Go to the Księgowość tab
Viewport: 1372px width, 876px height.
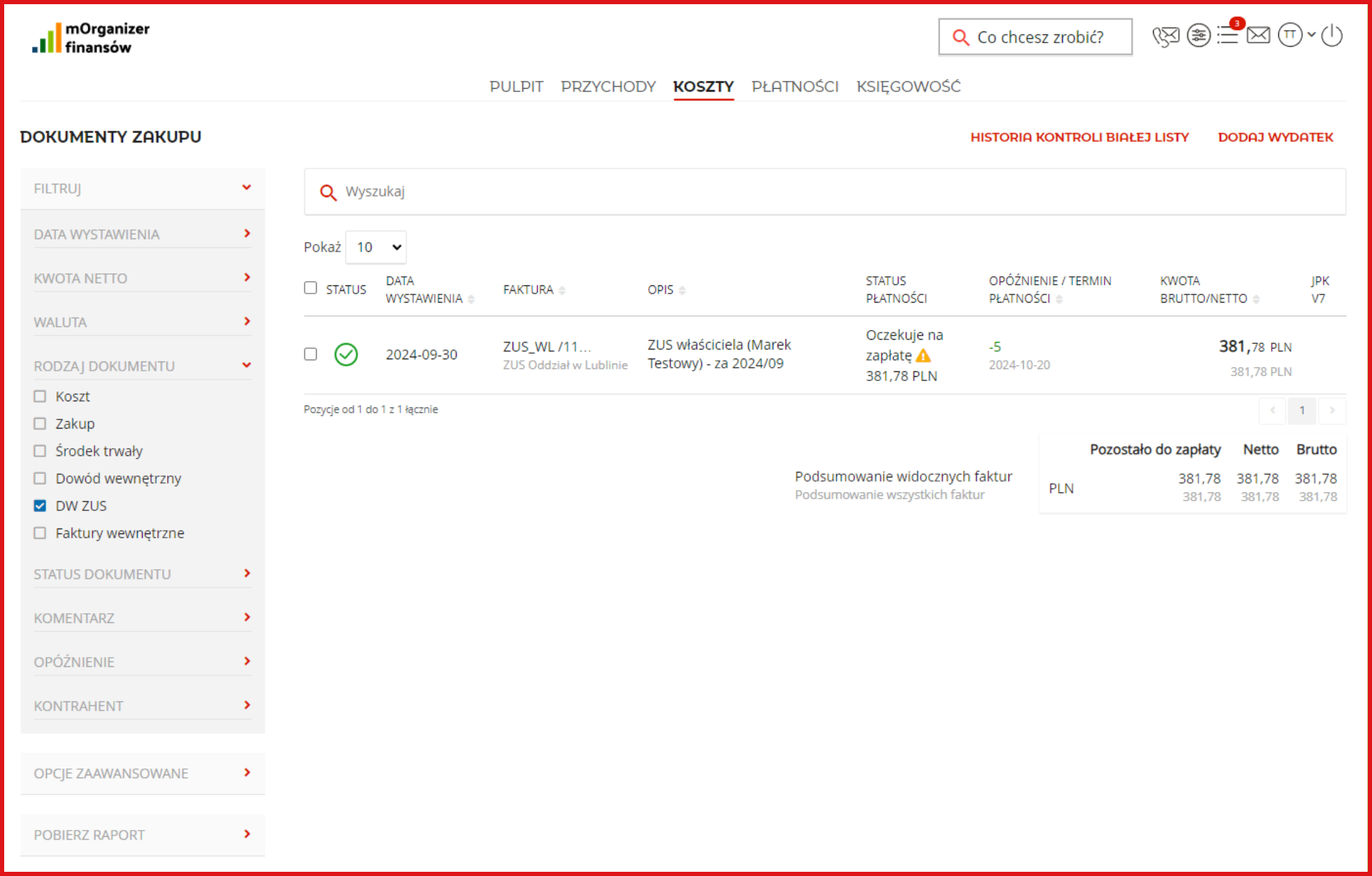click(908, 87)
